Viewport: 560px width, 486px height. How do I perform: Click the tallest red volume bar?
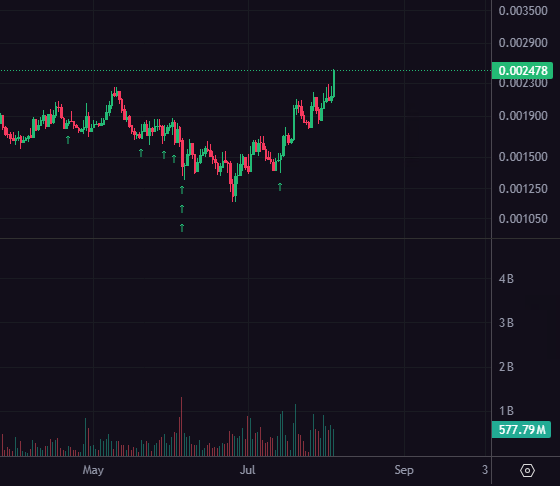click(181, 426)
